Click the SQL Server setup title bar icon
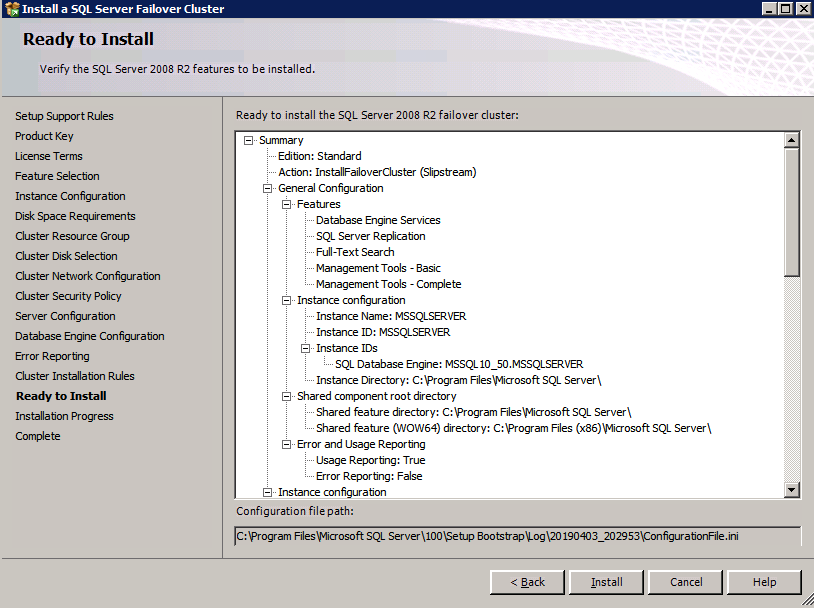Image resolution: width=814 pixels, height=608 pixels. click(11, 9)
